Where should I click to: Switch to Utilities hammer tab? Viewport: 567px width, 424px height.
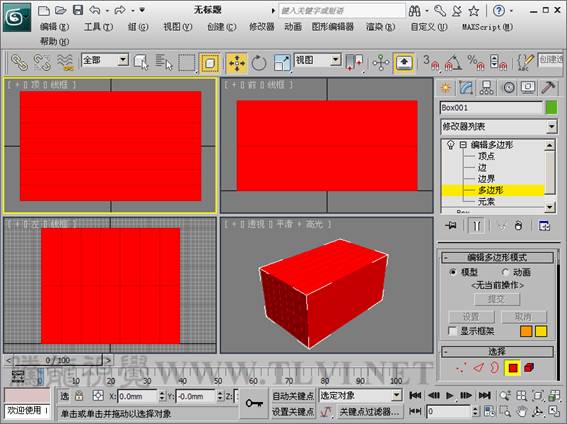tap(548, 87)
